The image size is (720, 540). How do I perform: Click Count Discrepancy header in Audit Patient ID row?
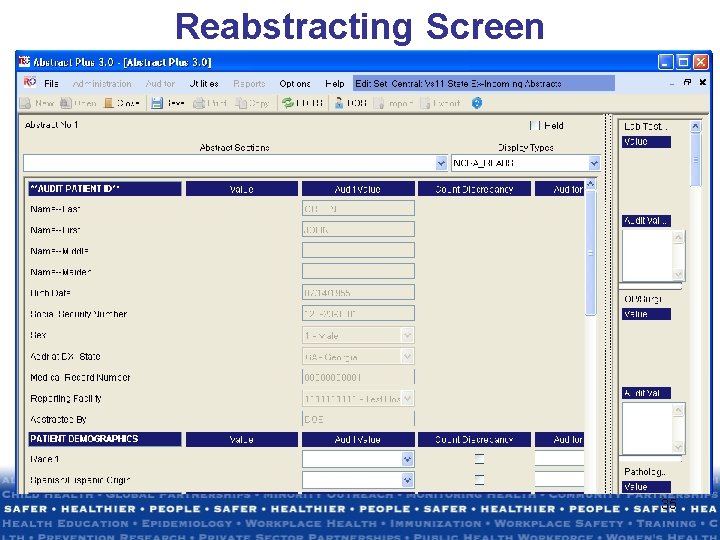coord(474,189)
